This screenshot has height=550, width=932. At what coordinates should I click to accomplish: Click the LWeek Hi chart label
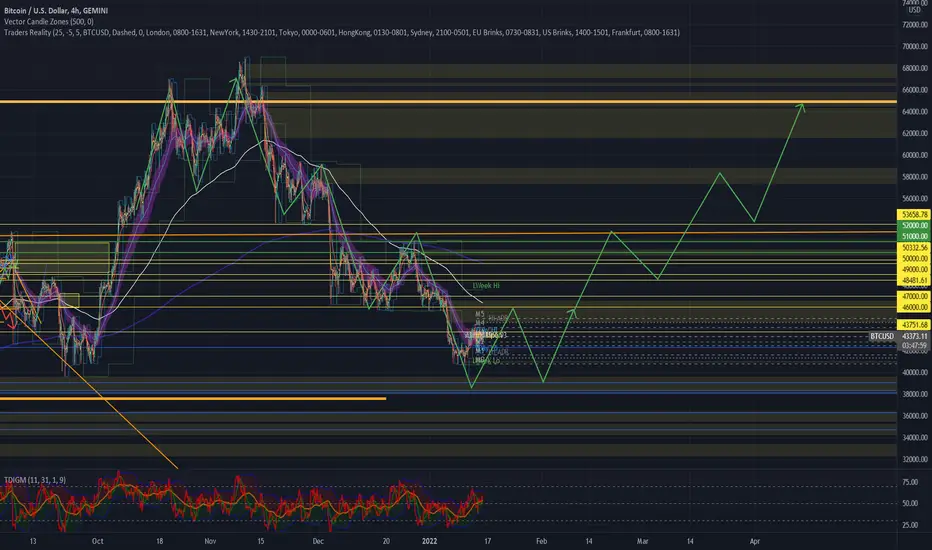click(486, 285)
